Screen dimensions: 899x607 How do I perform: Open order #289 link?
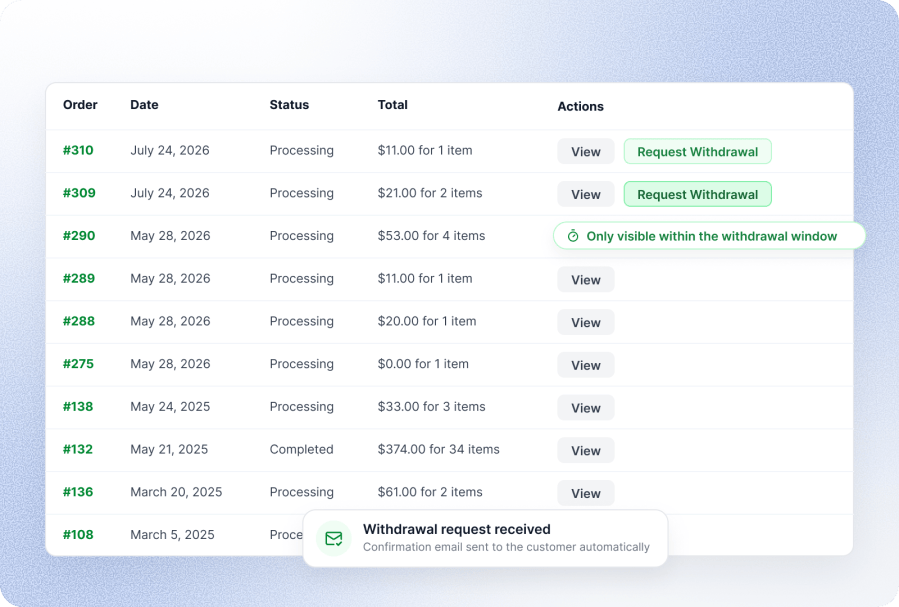(x=79, y=279)
